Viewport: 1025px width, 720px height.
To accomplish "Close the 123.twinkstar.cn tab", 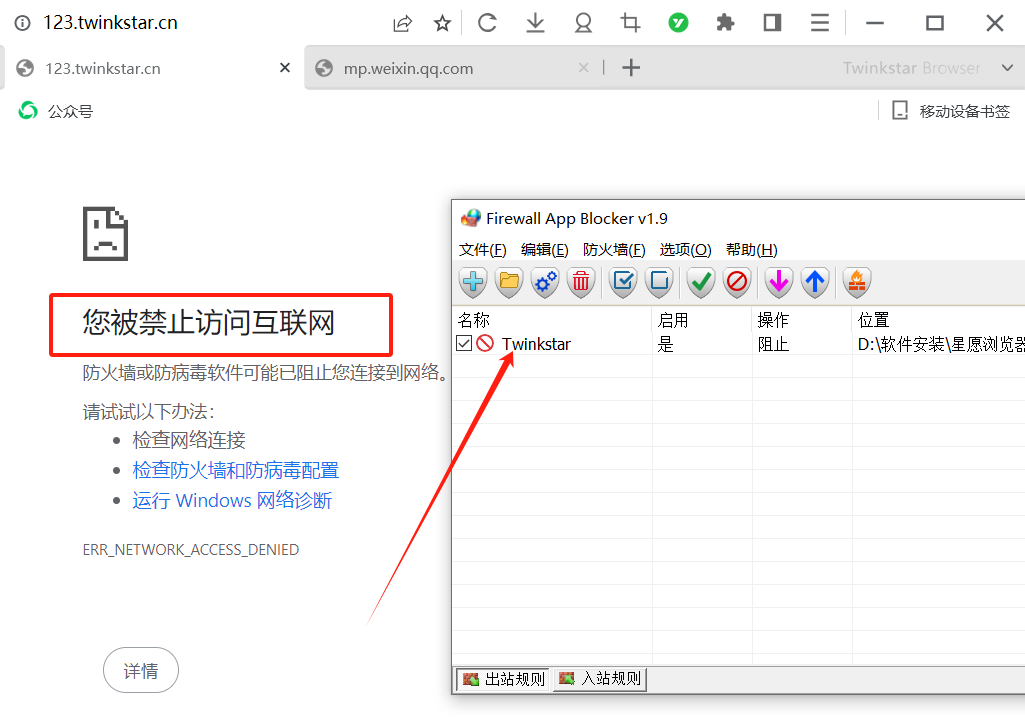I will point(284,67).
